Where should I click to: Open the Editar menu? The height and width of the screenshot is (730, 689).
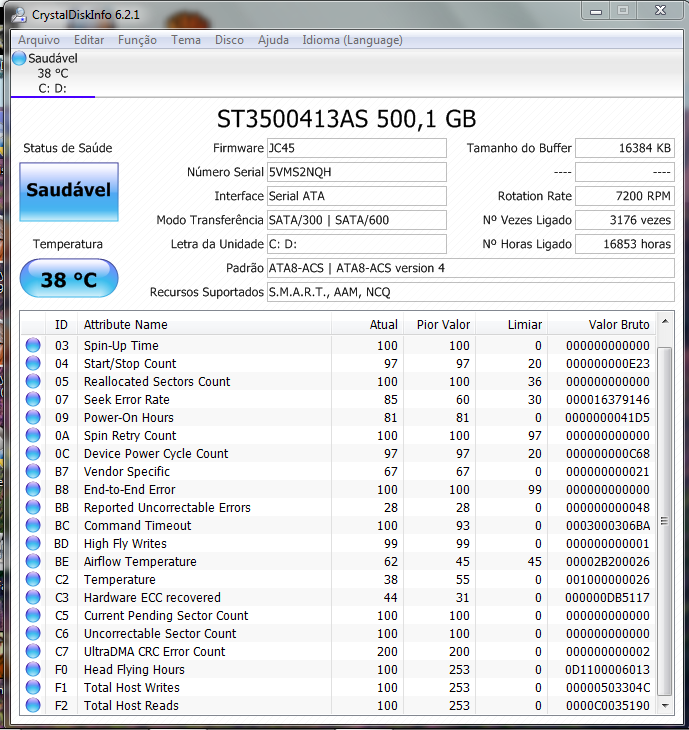click(x=89, y=40)
